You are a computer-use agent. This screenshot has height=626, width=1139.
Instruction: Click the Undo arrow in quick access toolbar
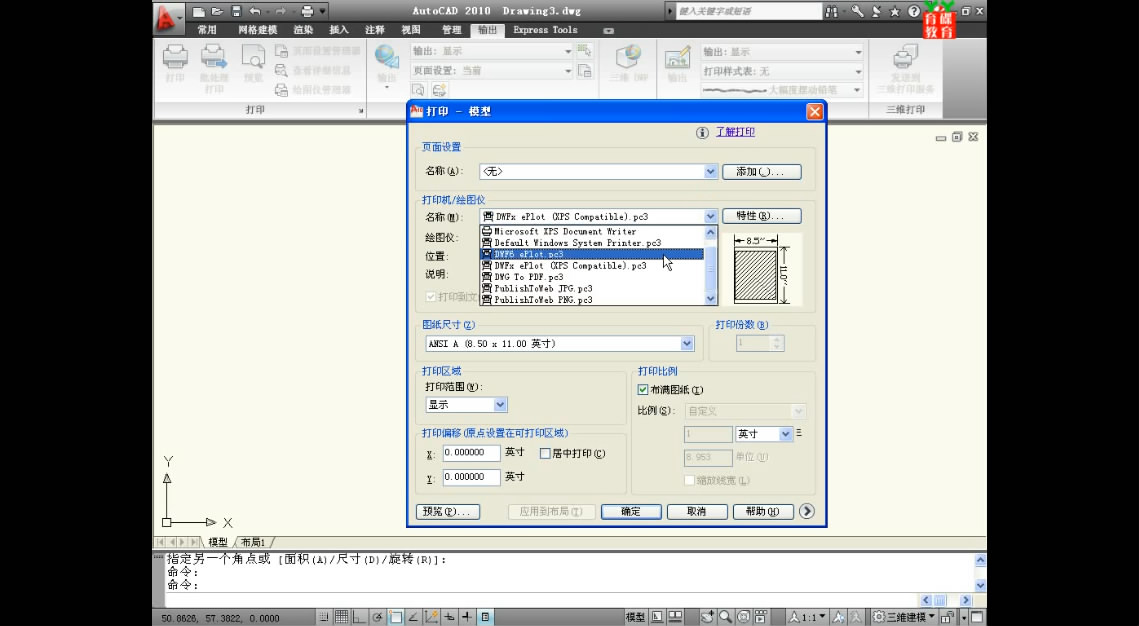[255, 12]
